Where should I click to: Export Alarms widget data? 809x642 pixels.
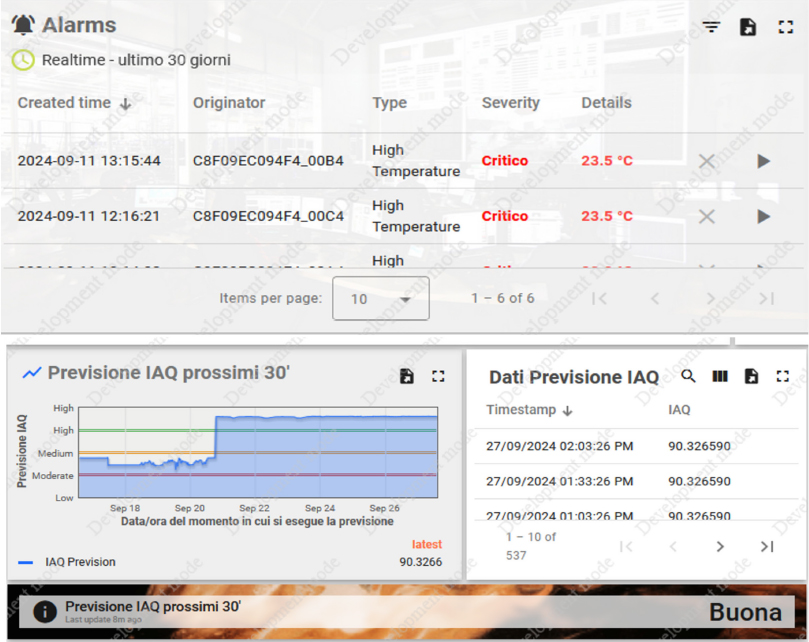(748, 27)
